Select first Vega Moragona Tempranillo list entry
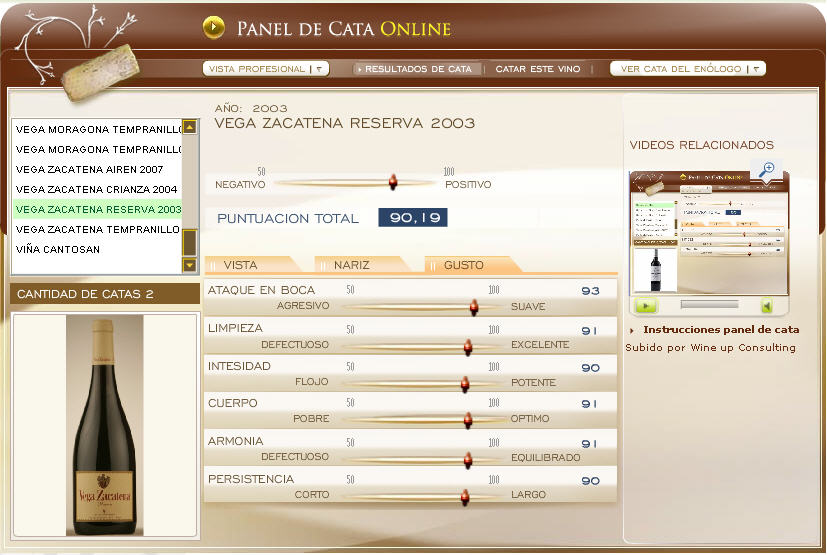This screenshot has width=827, height=555. pyautogui.click(x=97, y=129)
